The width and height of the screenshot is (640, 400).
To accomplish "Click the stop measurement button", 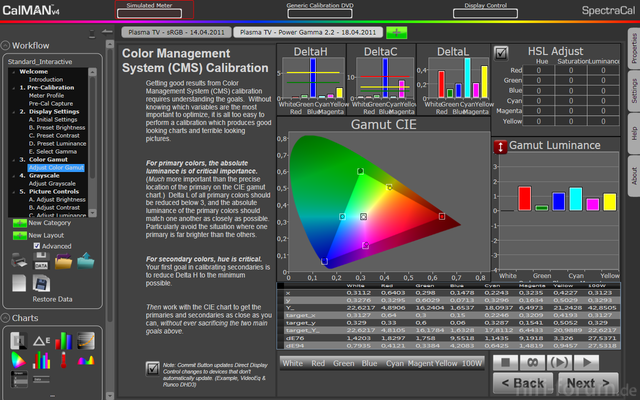I will [506, 362].
